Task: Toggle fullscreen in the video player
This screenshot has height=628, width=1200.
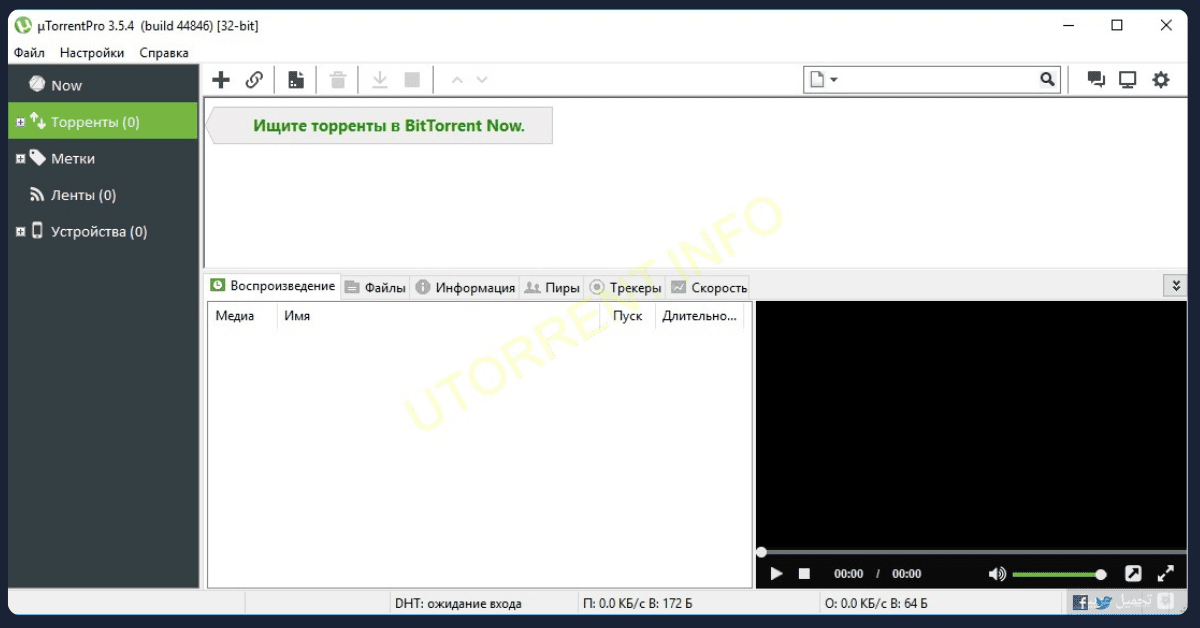Action: coord(1165,574)
